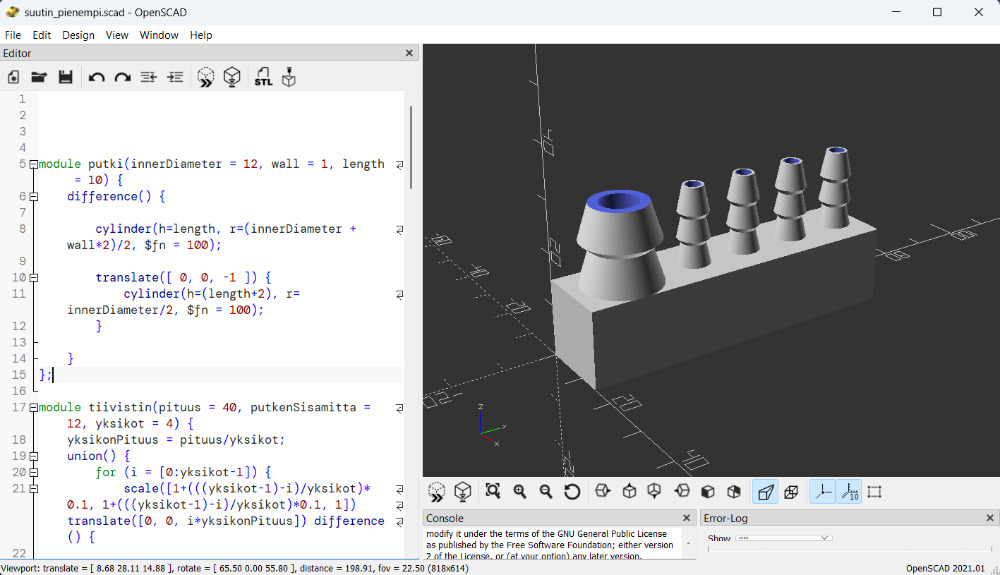This screenshot has height=575, width=1000.
Task: Click the 'Error-Log' panel title
Action: pos(726,518)
